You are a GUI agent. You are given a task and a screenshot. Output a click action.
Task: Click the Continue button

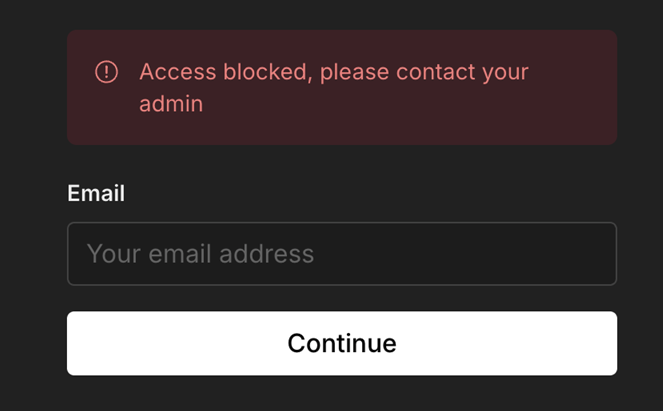tap(341, 343)
